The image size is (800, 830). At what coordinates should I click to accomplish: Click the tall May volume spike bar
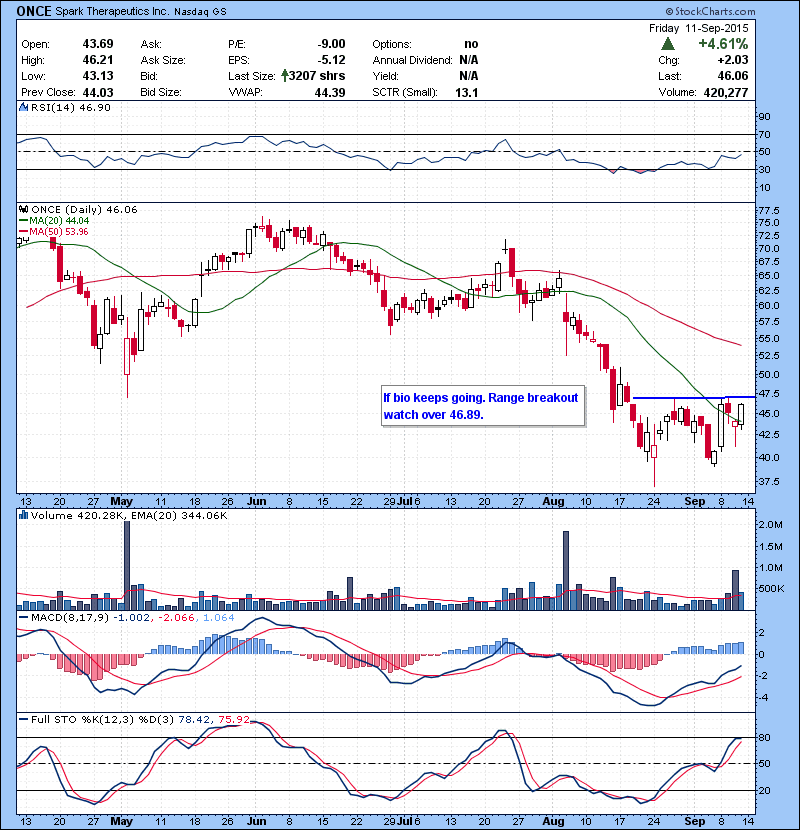click(x=127, y=565)
